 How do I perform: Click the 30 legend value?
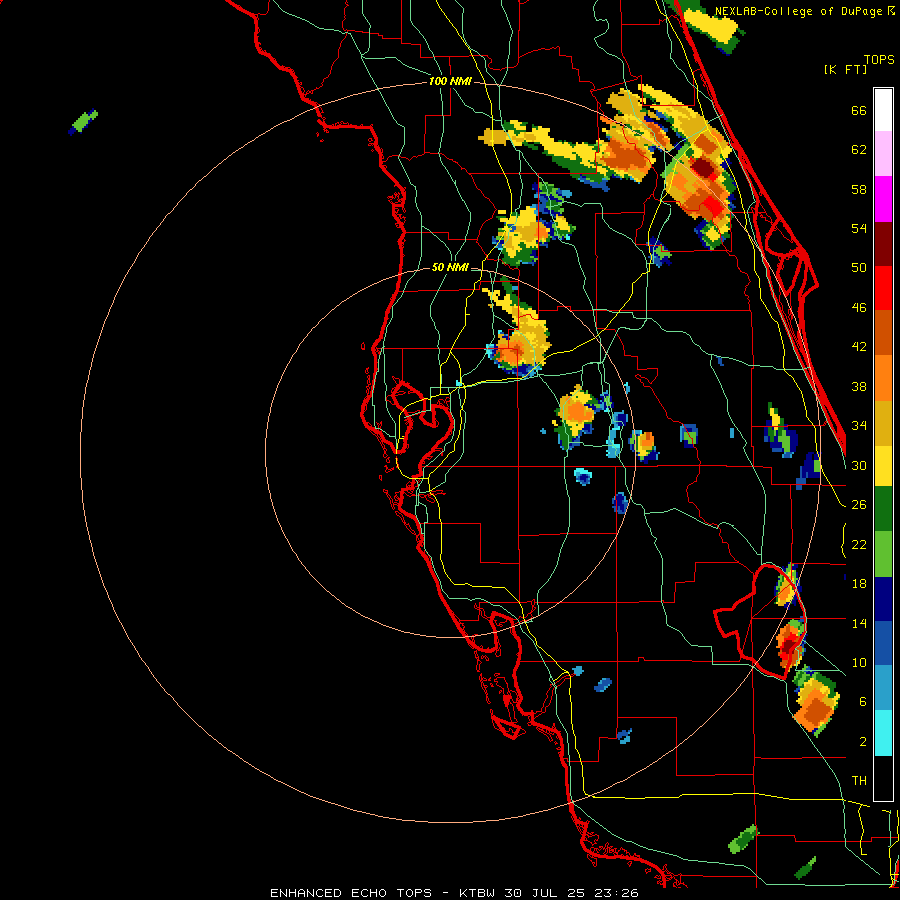coord(859,465)
